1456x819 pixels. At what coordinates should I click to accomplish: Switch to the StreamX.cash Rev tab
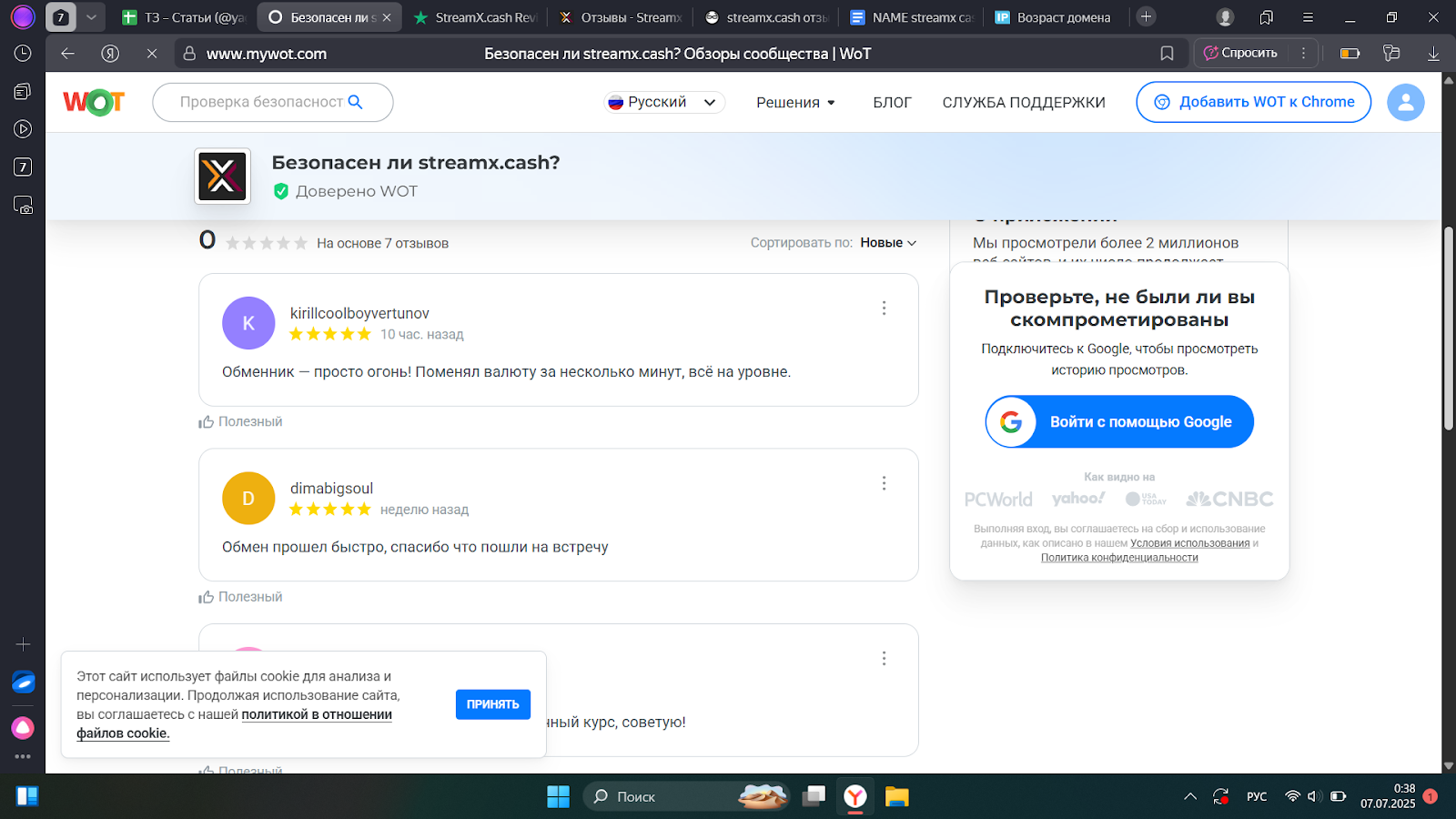coord(475,17)
